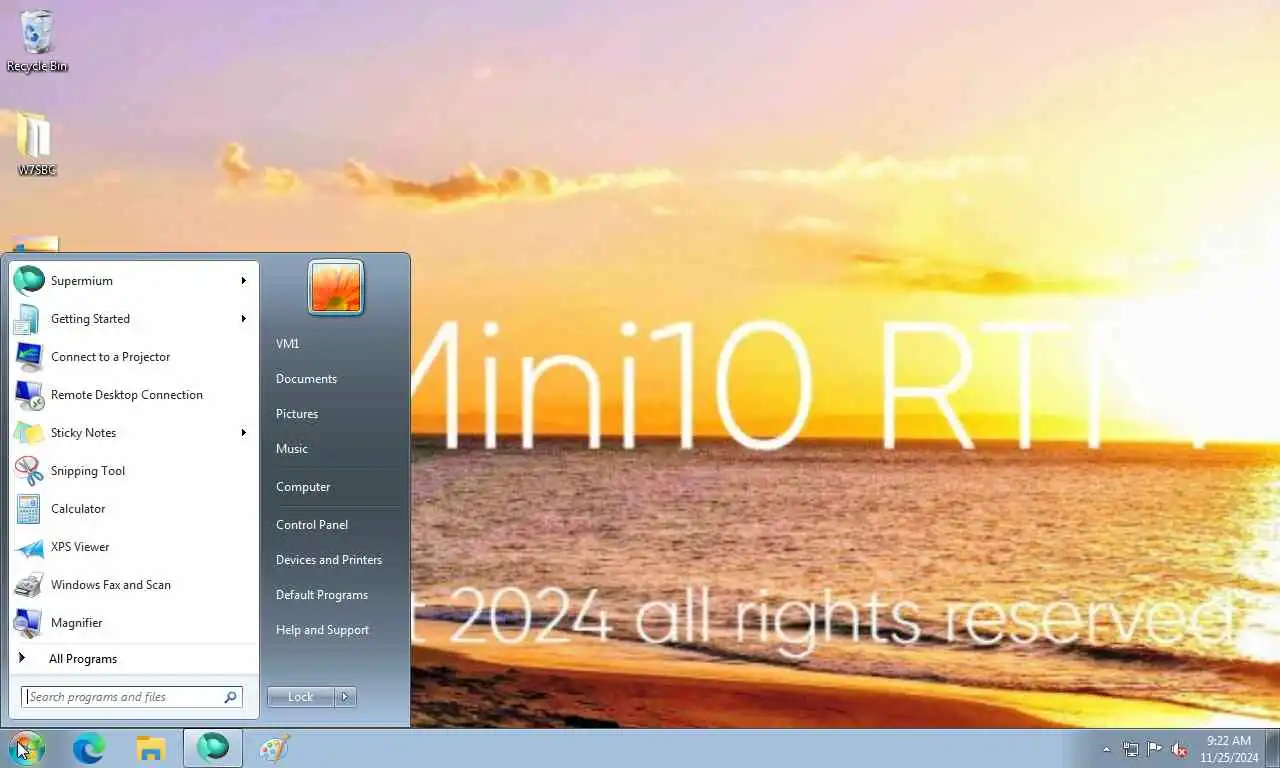The width and height of the screenshot is (1280, 768).
Task: Start the Magnifier icon
Action: pyautogui.click(x=28, y=623)
